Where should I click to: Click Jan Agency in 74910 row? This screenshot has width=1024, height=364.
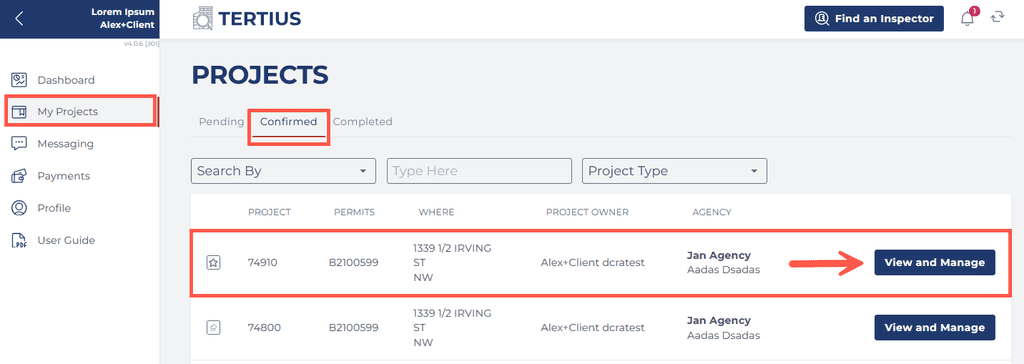[718, 256]
